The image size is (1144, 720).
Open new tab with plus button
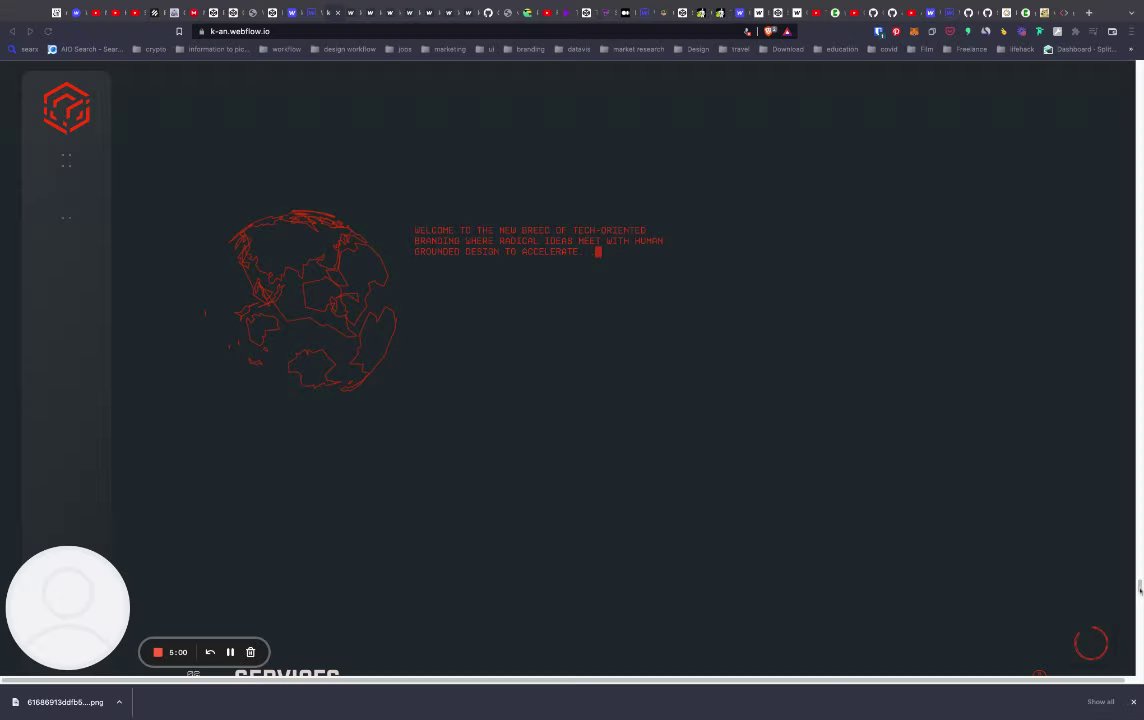coord(1089,12)
